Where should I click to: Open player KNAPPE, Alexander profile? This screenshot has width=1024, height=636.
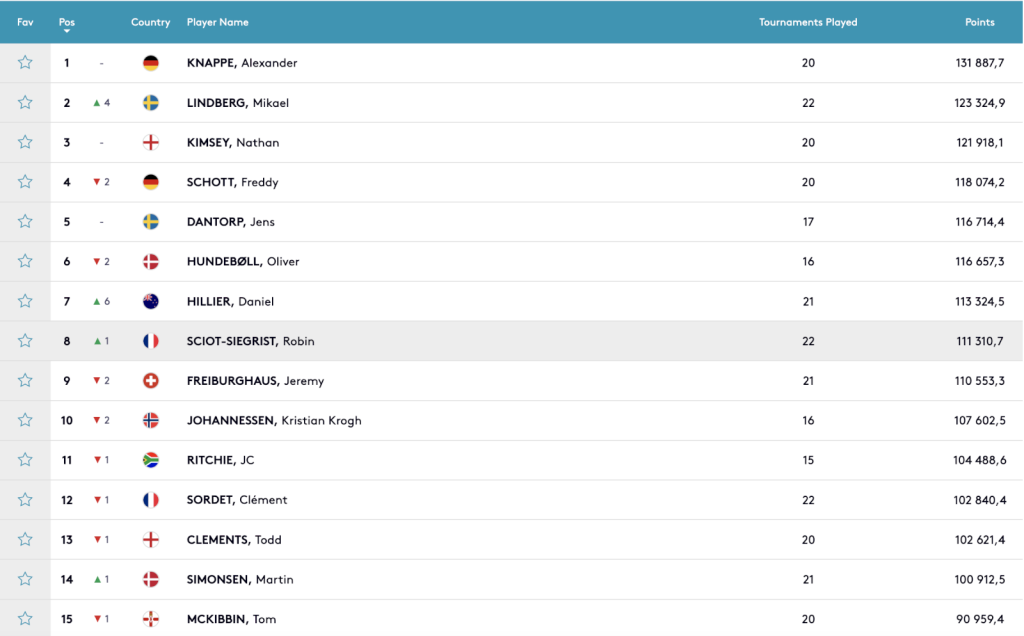click(x=241, y=63)
